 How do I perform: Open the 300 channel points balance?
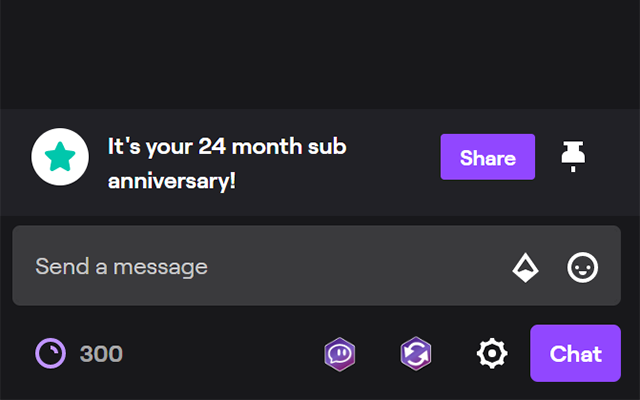[79, 353]
